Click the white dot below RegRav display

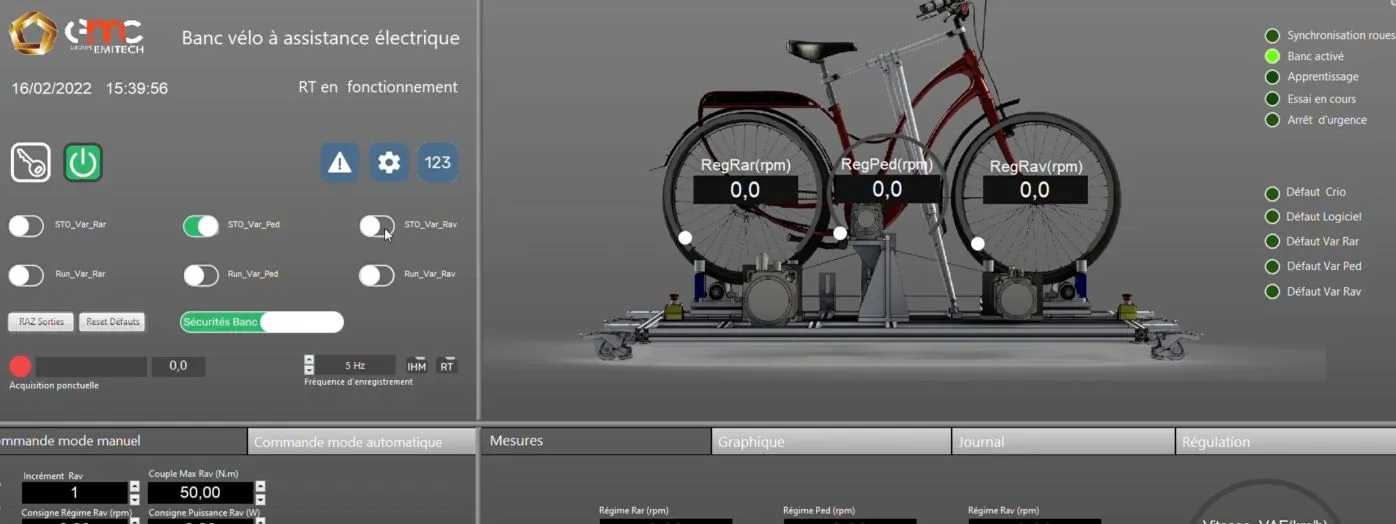[978, 243]
